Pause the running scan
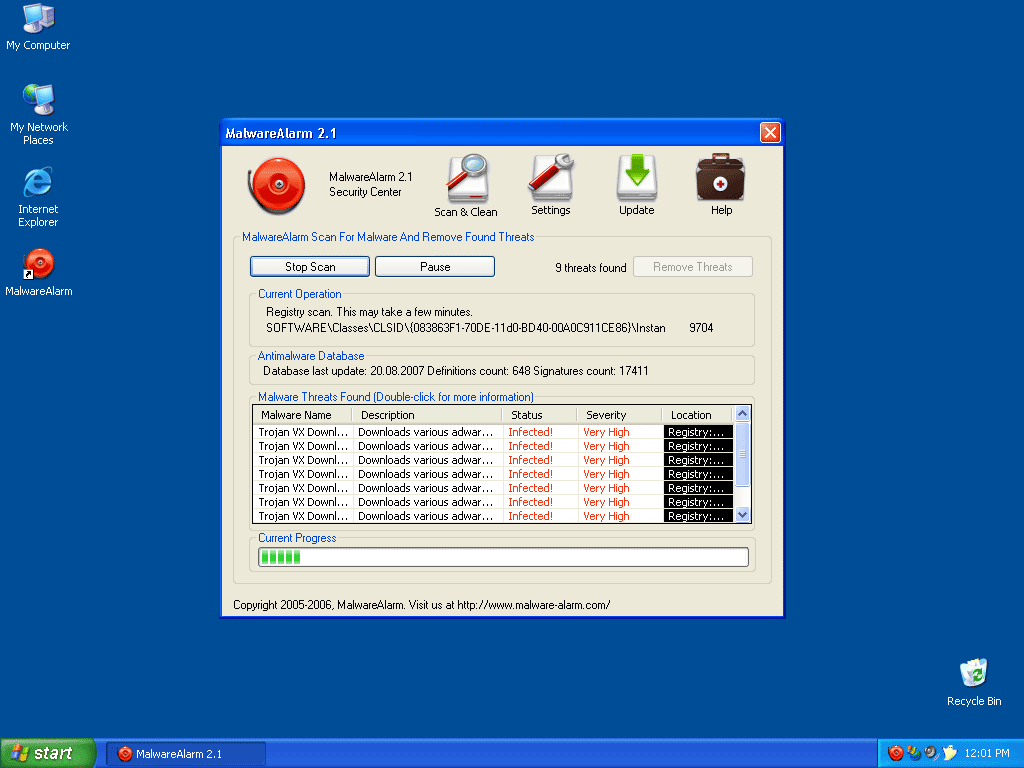Screen dimensions: 1024x768 point(435,267)
